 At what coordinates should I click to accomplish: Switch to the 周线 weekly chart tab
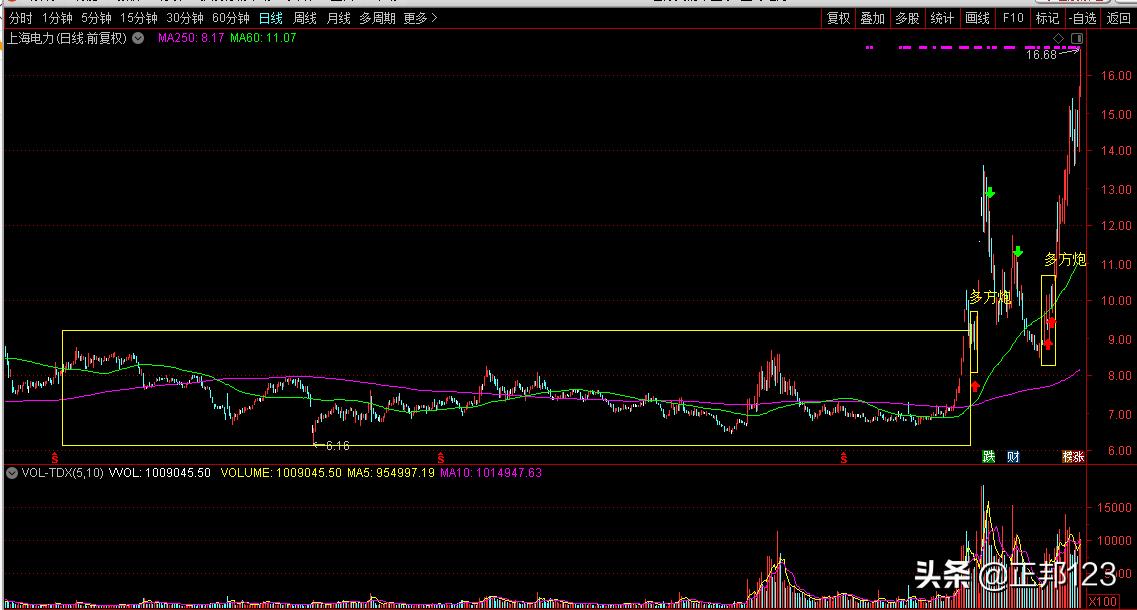tap(305, 18)
